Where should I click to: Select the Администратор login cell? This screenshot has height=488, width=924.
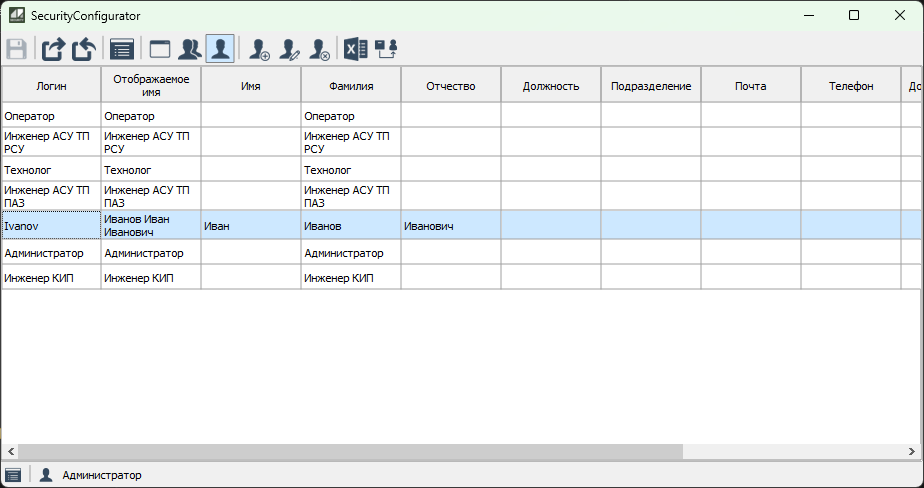point(51,253)
